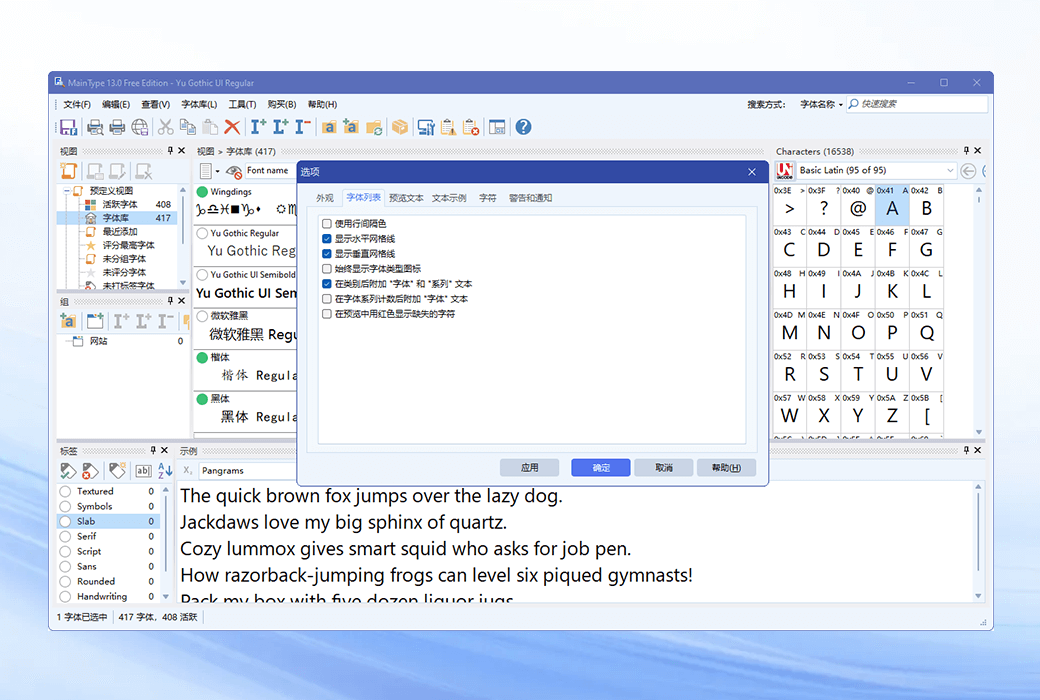
Task: Click rename tag 'ab|' icon
Action: (143, 471)
